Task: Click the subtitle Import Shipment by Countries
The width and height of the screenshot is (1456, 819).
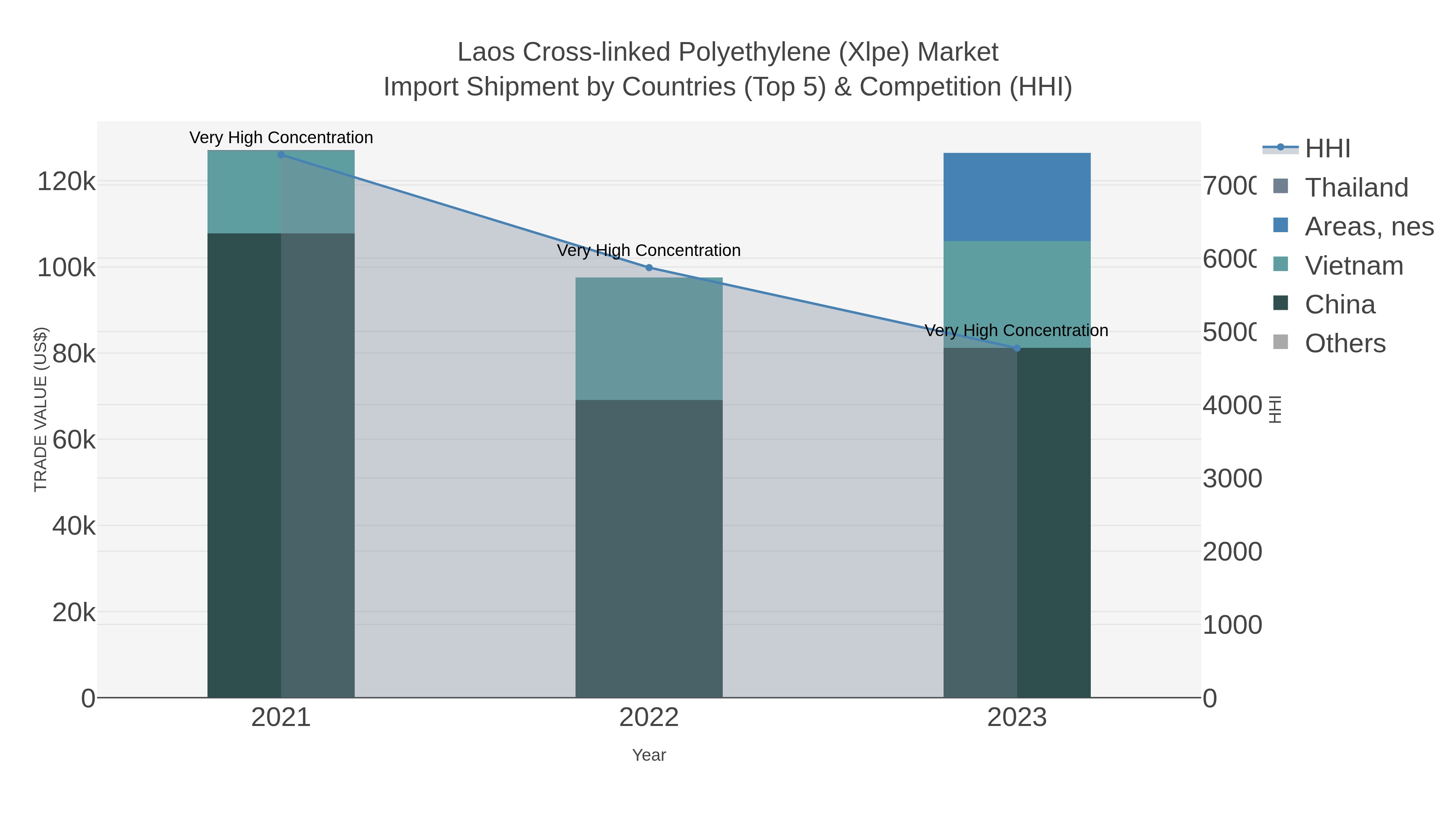Action: tap(728, 88)
